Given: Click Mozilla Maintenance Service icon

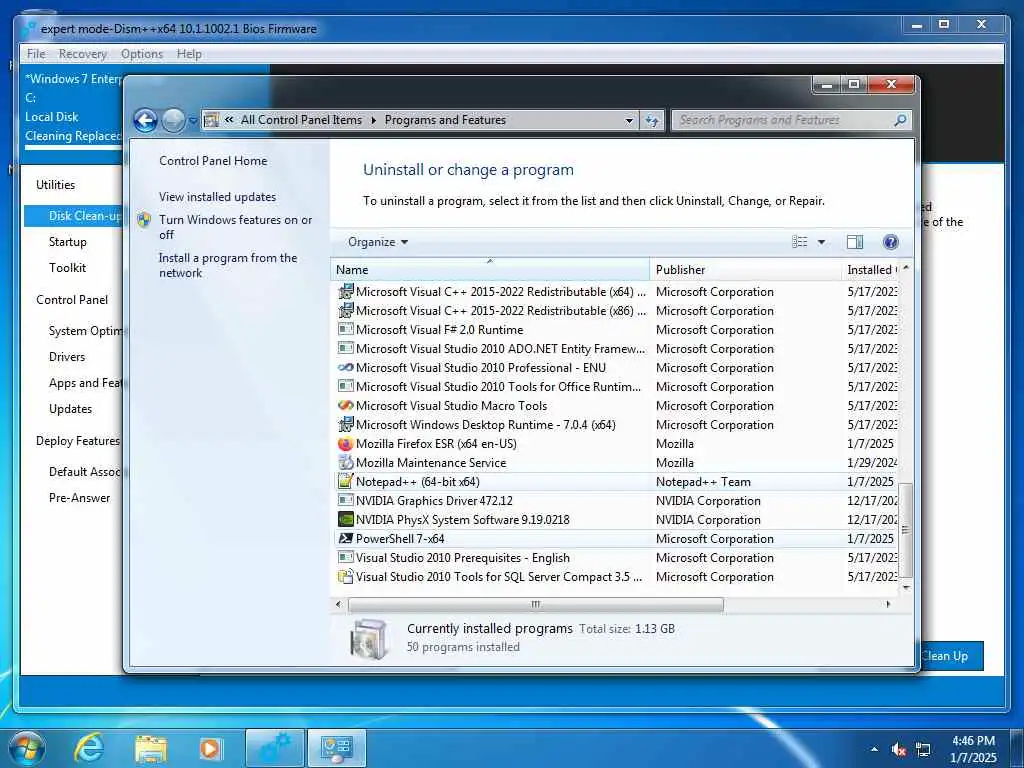Looking at the screenshot, I should tap(345, 462).
